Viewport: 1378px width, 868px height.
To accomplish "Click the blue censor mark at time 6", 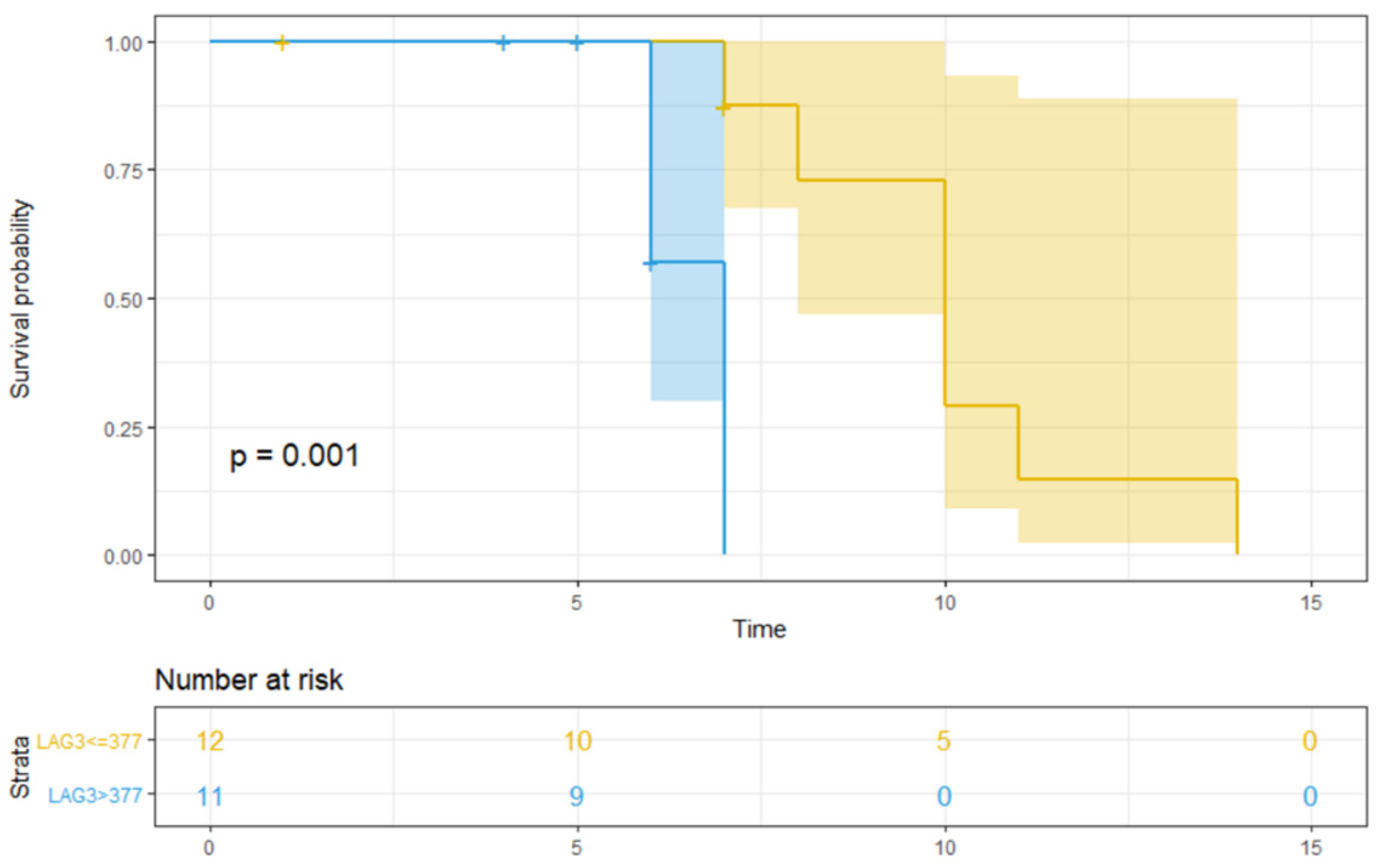I will (x=650, y=263).
